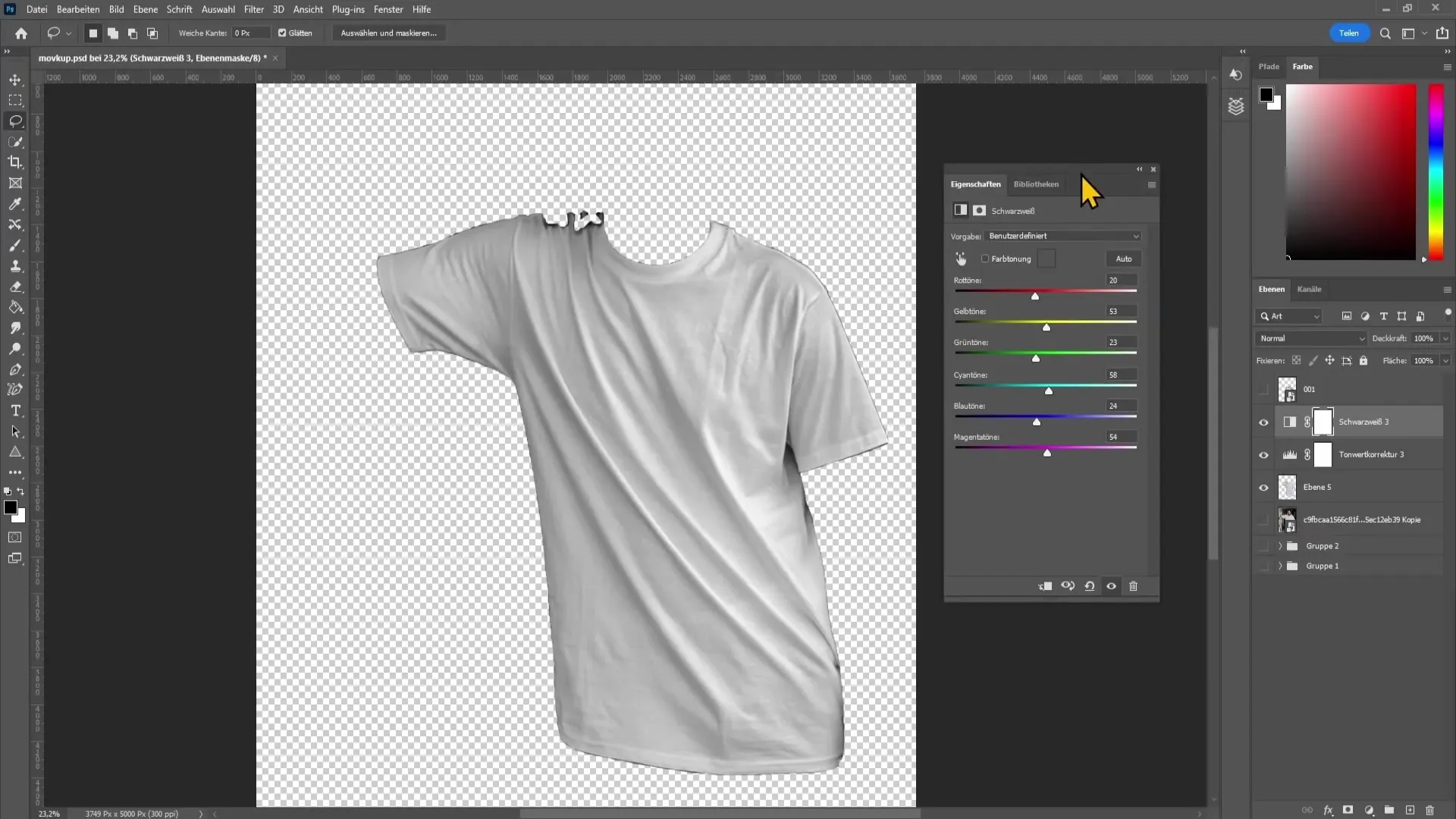The image size is (1456, 819).
Task: Create new group folder icon
Action: [1389, 810]
